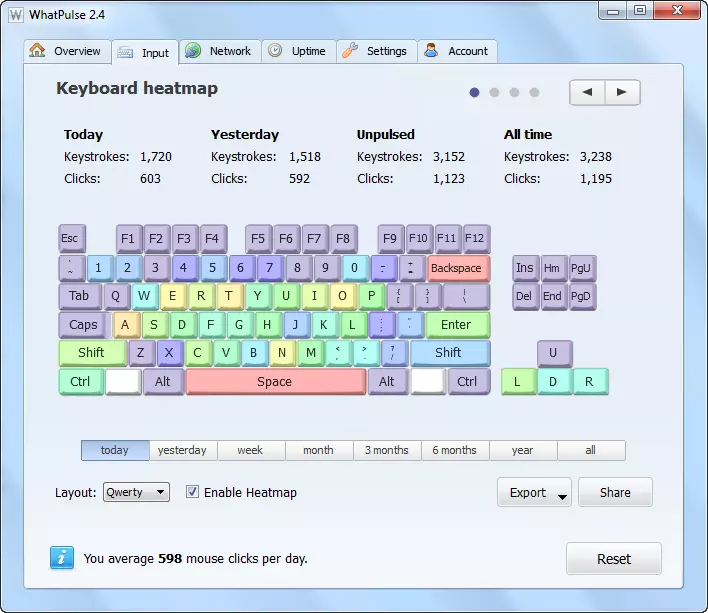Choose the yesterday time range
The height and width of the screenshot is (613, 708).
(x=183, y=450)
